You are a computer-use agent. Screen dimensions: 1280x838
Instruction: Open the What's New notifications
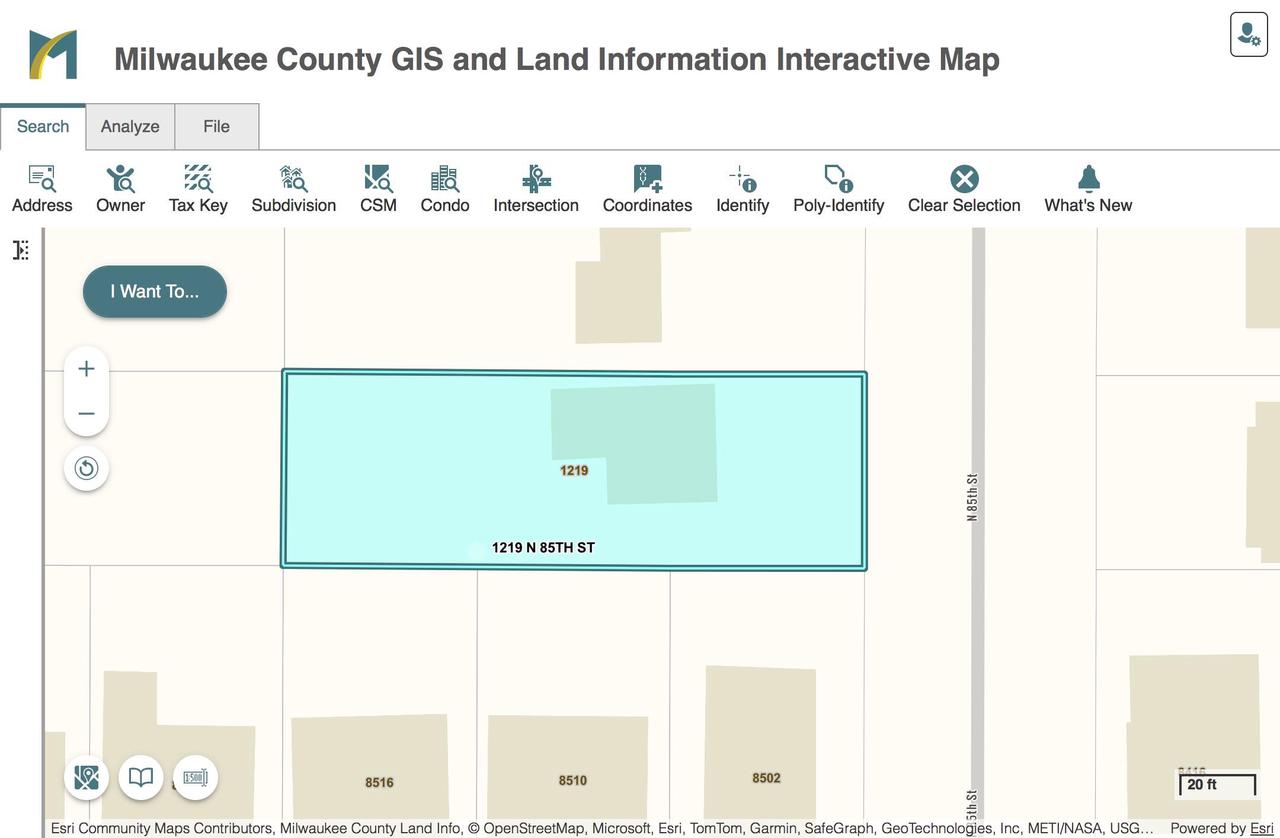point(1088,189)
